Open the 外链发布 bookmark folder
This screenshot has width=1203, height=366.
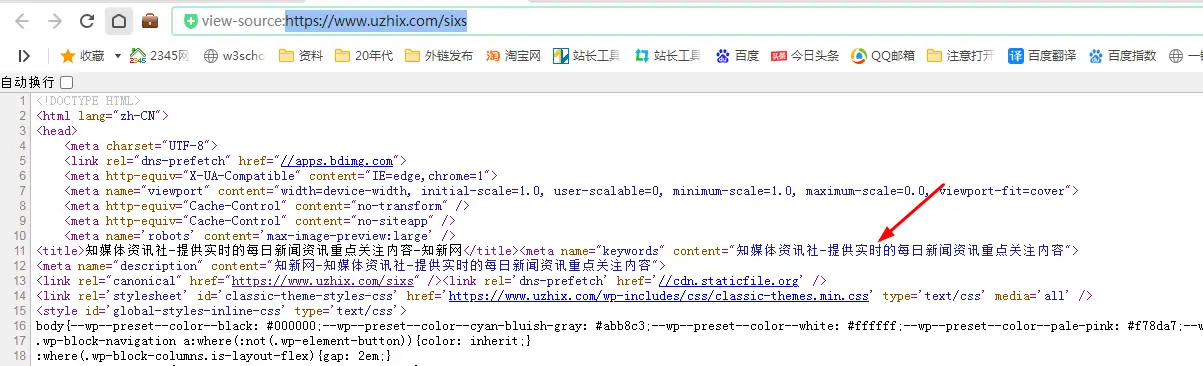438,56
